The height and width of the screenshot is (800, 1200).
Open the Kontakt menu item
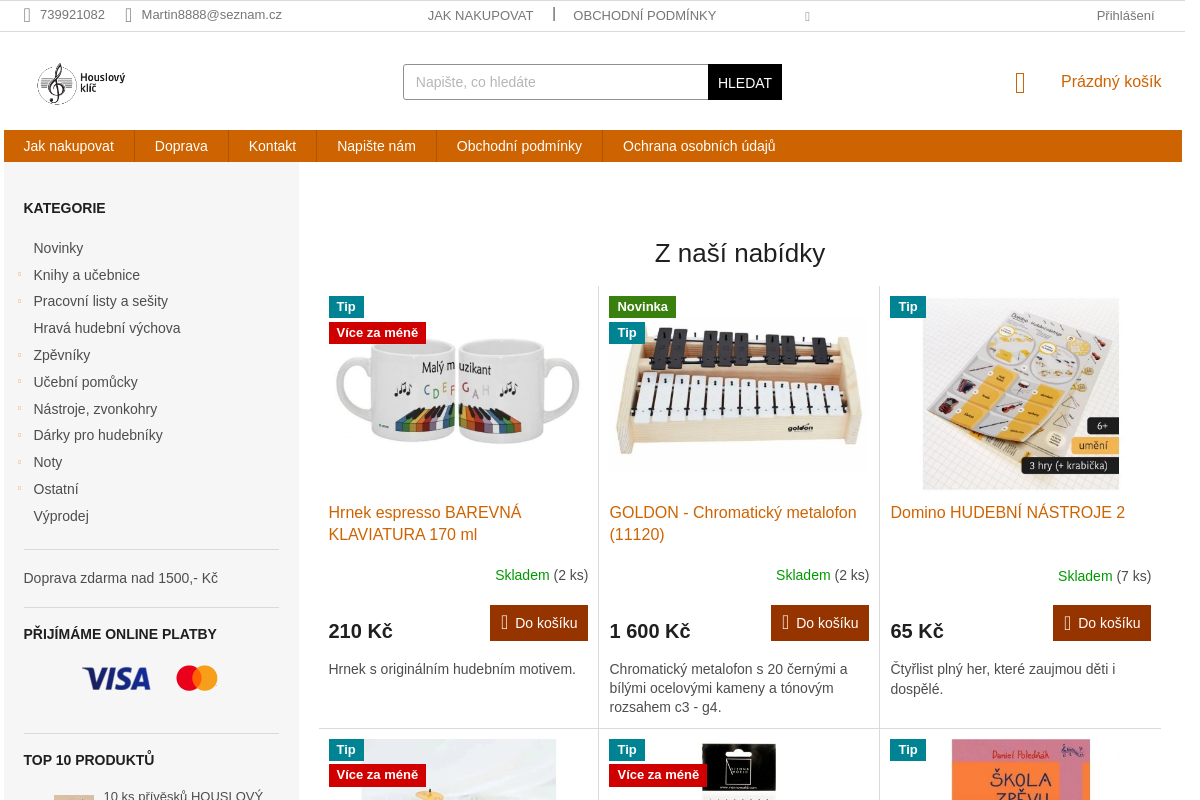coord(272,146)
